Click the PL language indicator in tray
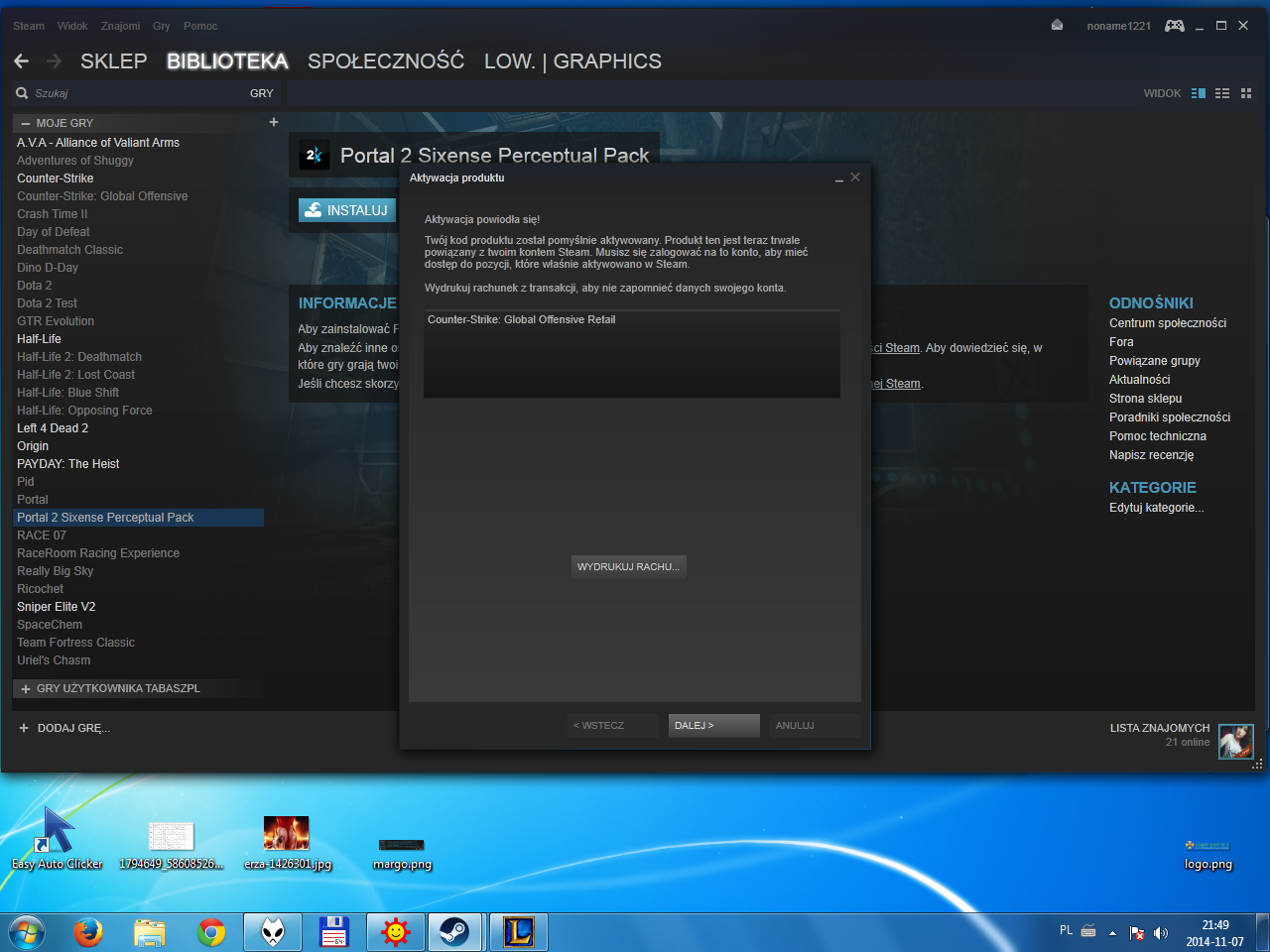 click(1066, 930)
